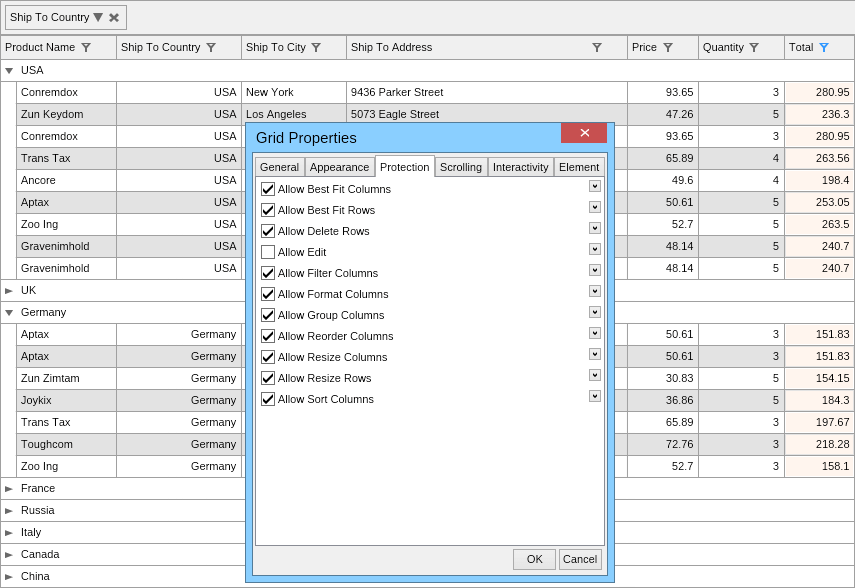Uncheck Allow Delete Rows
The height and width of the screenshot is (588, 855).
coord(268,231)
